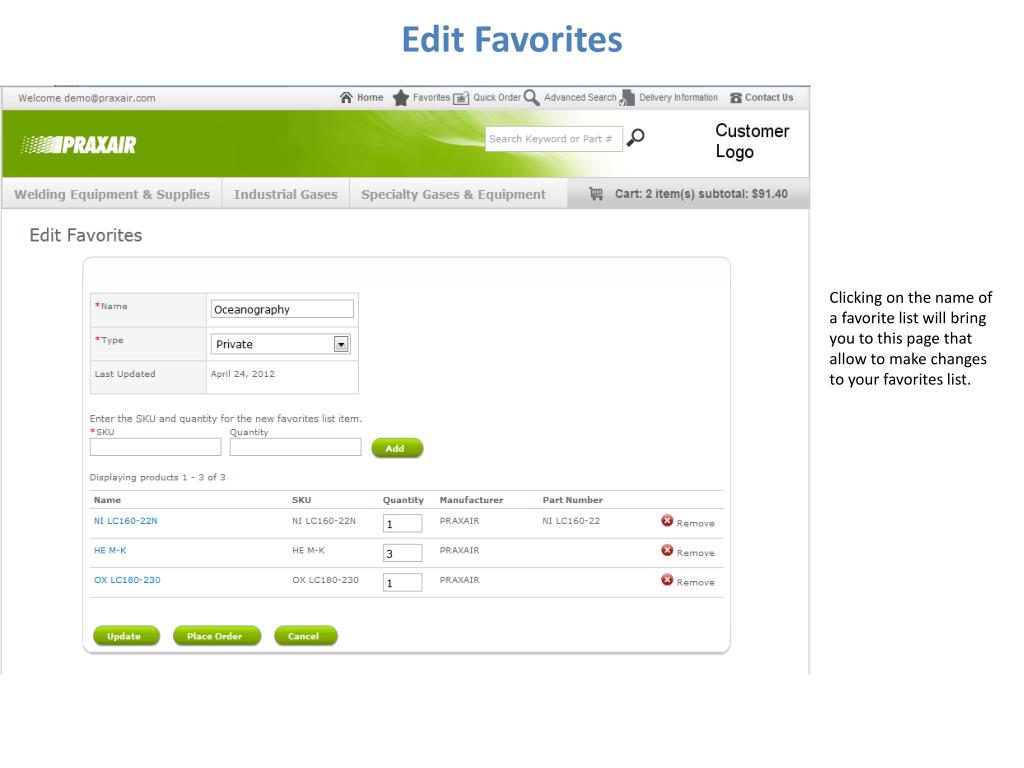
Task: Click the Favorites star icon
Action: [x=400, y=98]
